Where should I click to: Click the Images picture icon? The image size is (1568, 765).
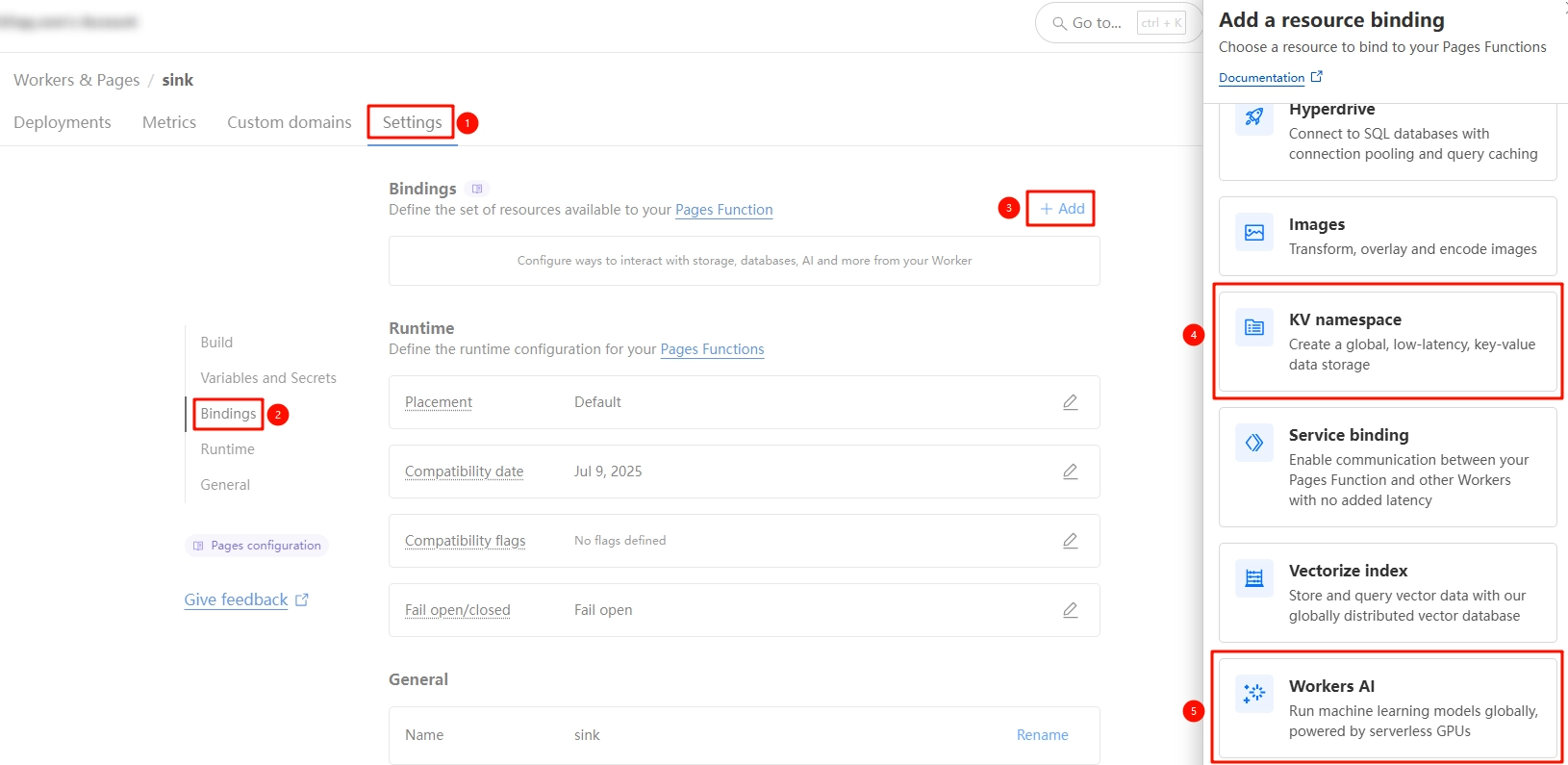(1254, 232)
